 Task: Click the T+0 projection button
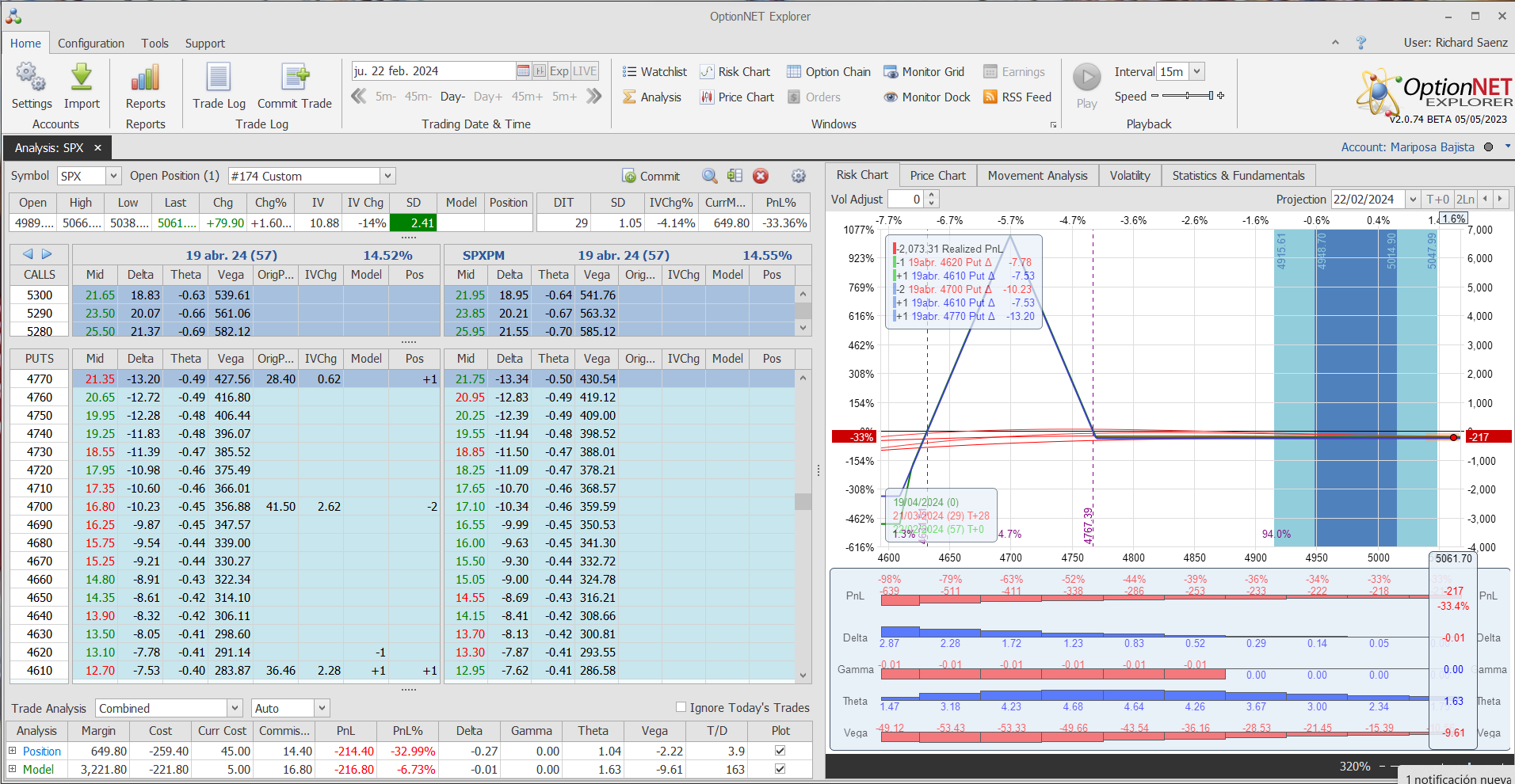click(1437, 200)
